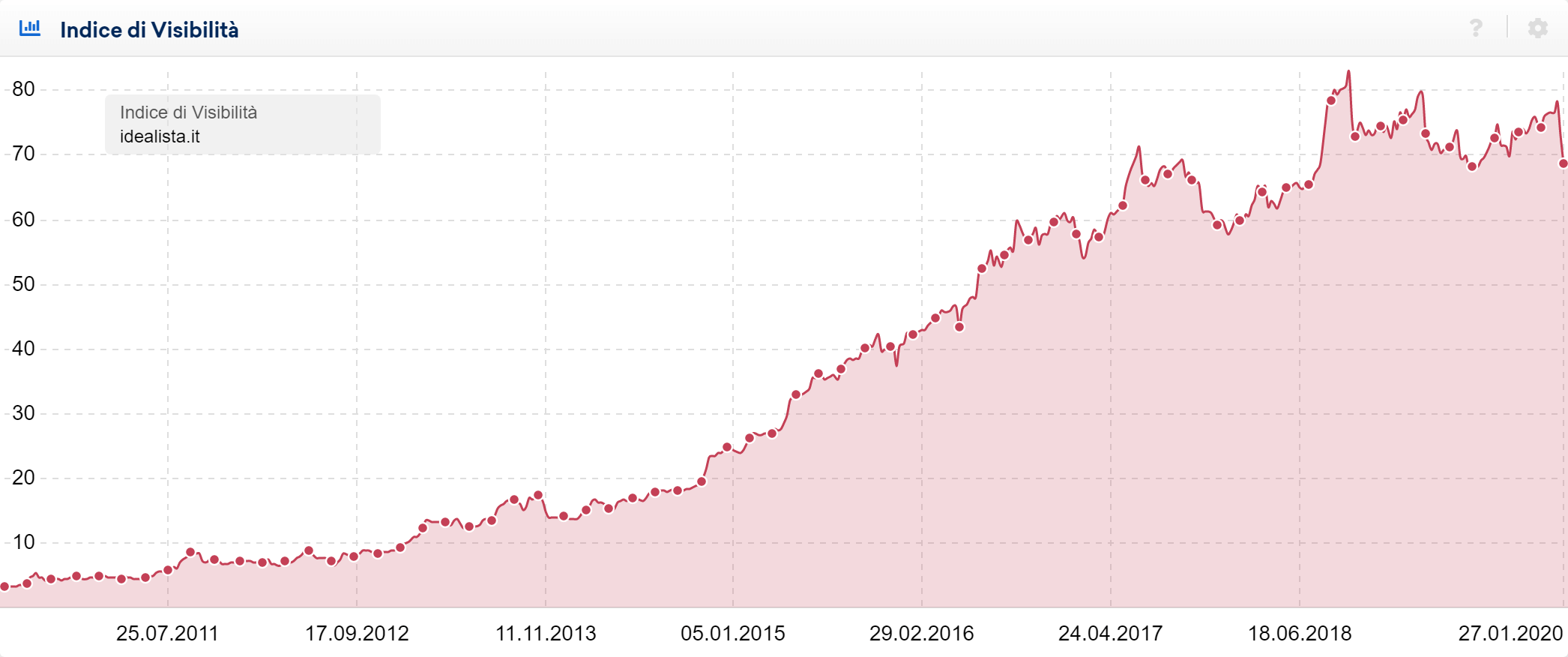
Task: Select the 24.04.2017 x-axis date label
Action: 1110,634
